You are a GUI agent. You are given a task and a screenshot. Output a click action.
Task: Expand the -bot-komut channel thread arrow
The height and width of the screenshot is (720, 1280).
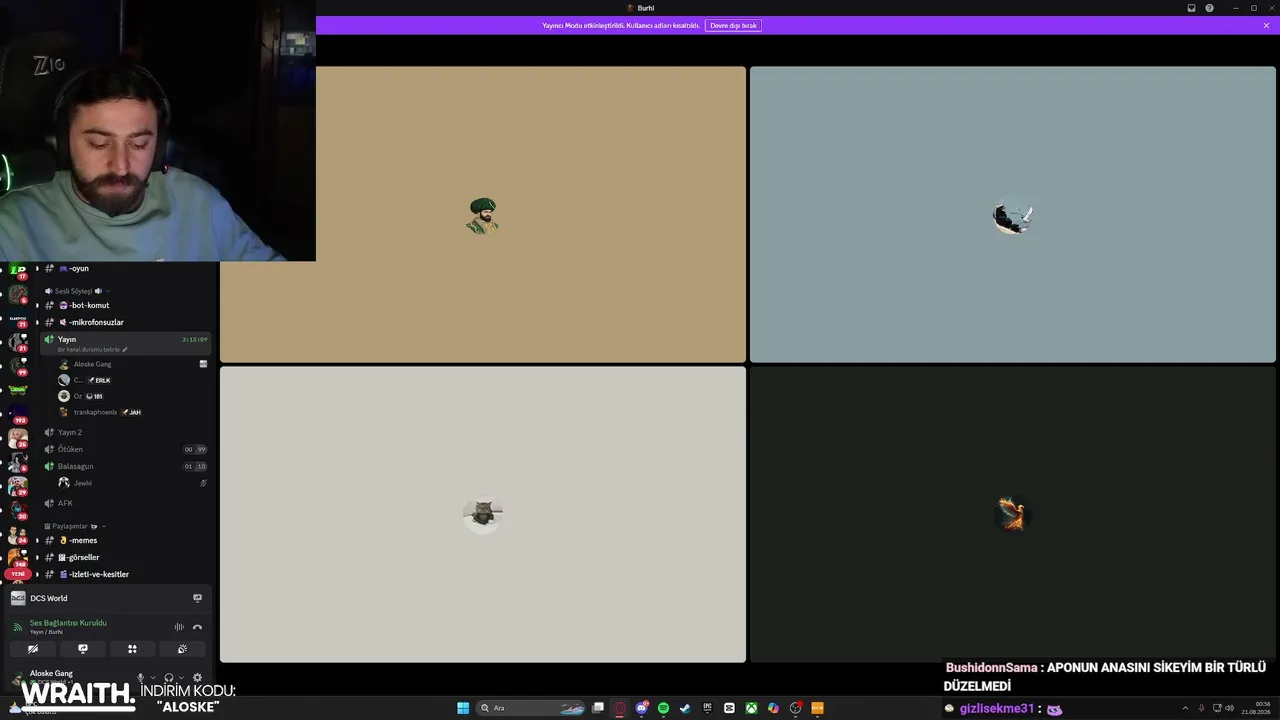(x=37, y=305)
